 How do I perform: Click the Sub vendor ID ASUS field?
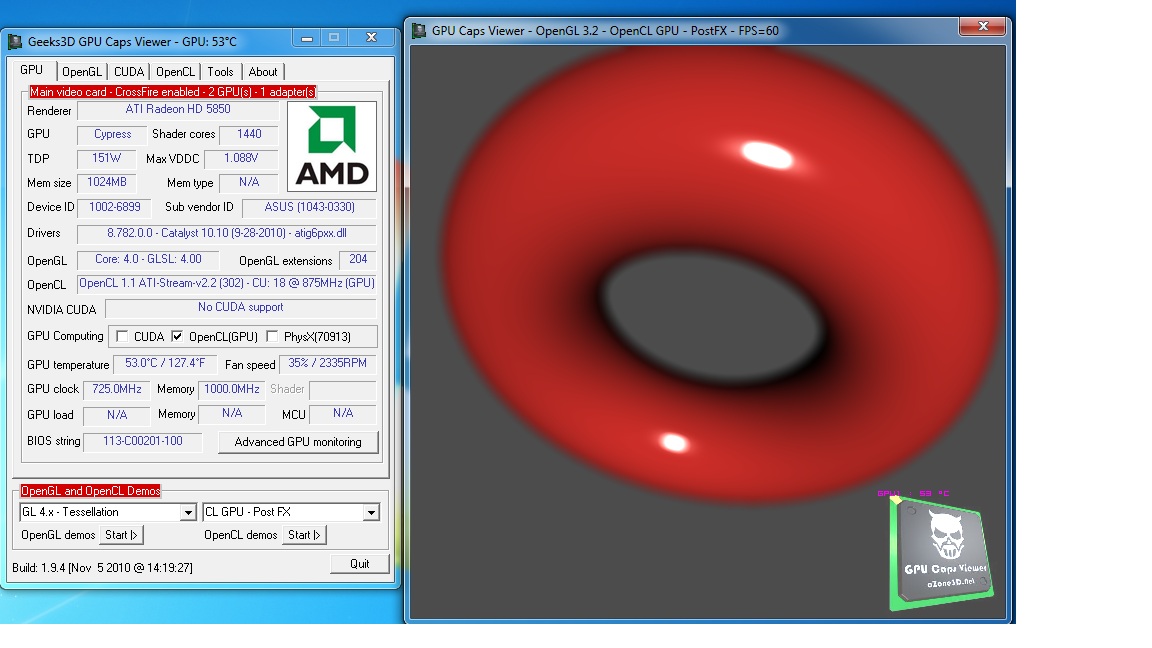309,208
